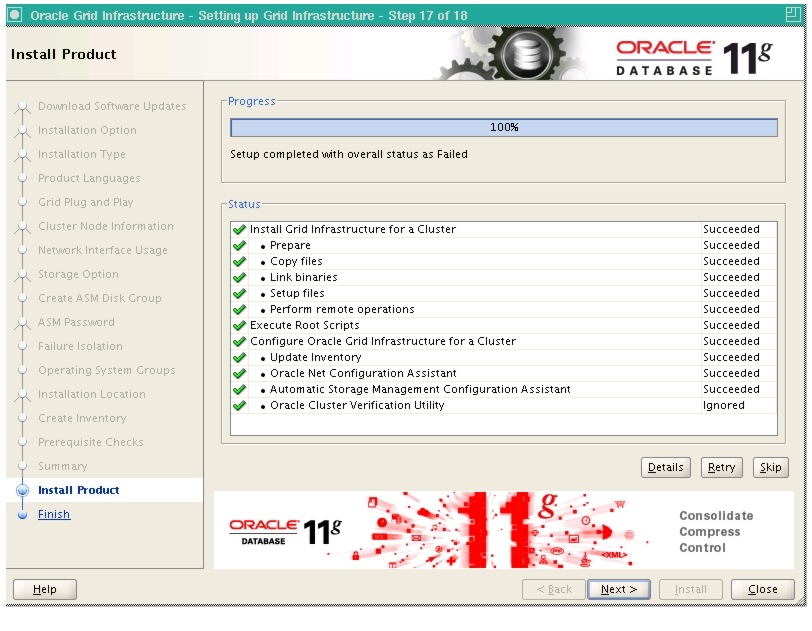Viewport: 812px width, 631px height.
Task: Click the window menu icon in title bar
Action: (14, 15)
